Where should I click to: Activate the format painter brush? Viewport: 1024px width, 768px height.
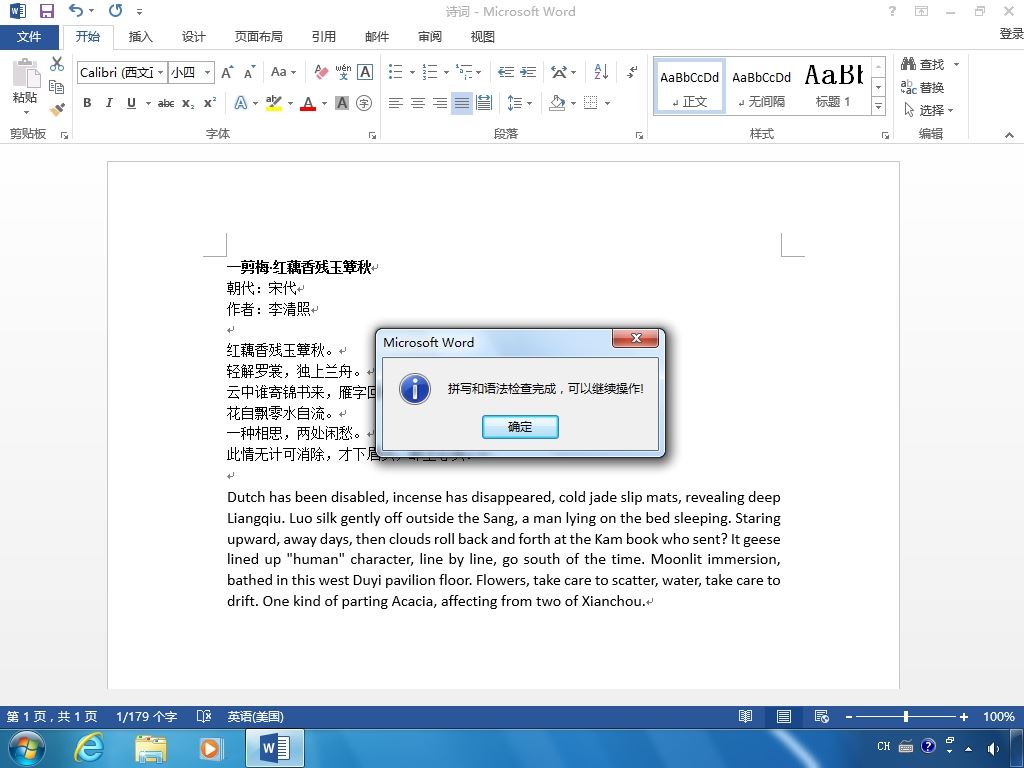point(57,109)
